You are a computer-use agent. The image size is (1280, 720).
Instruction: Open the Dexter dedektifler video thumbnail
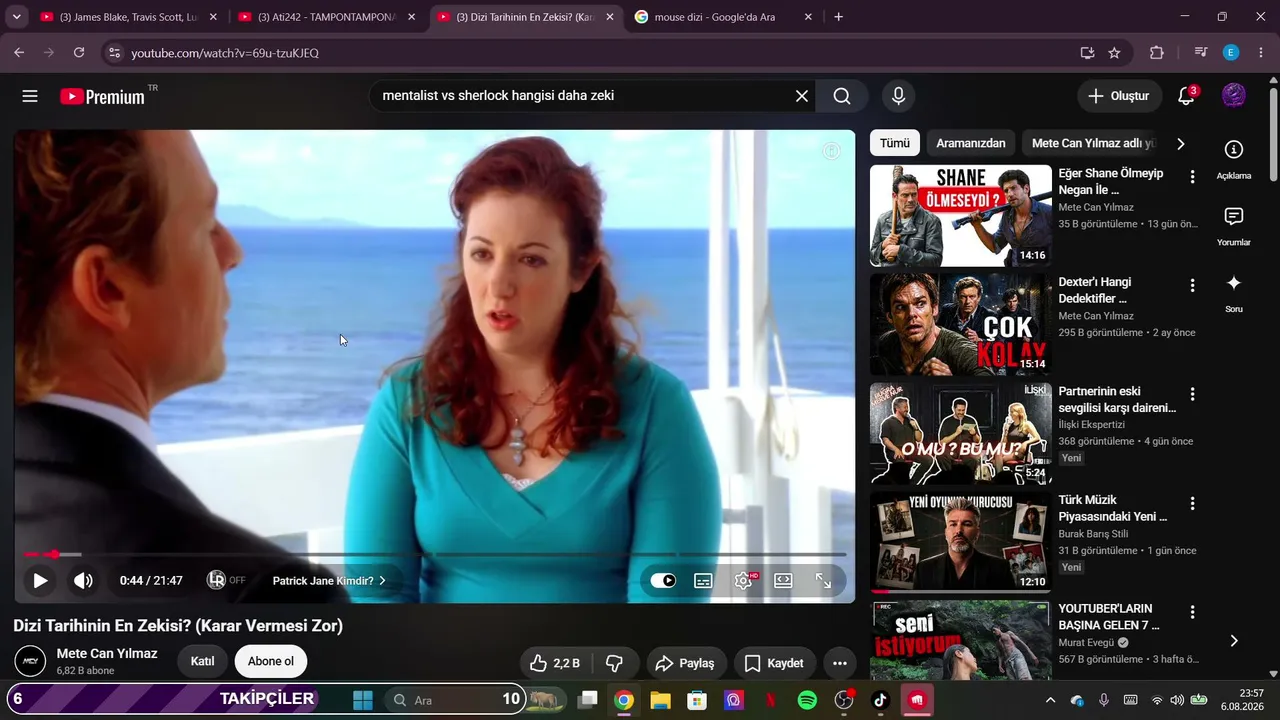pos(961,325)
